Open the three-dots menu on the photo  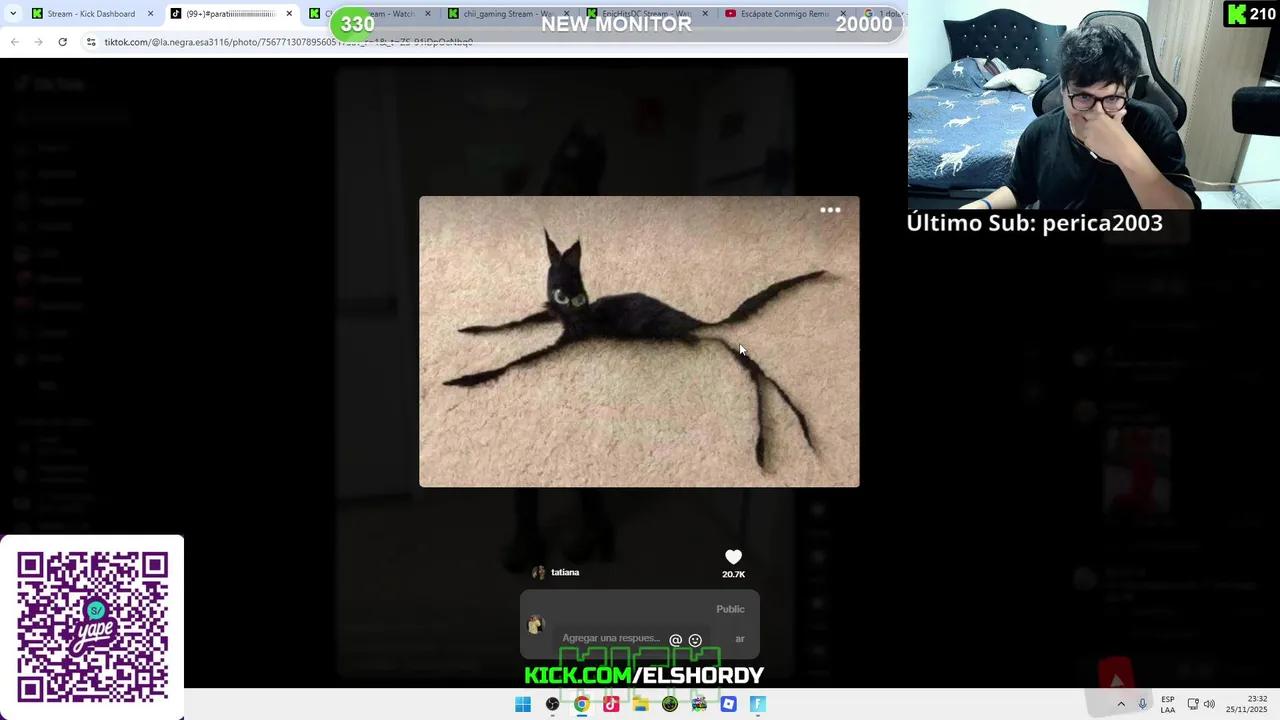pos(830,210)
